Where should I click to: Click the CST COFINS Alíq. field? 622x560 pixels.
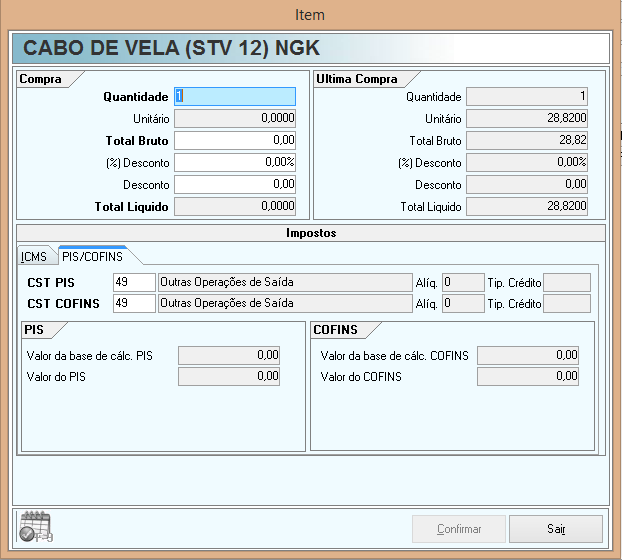click(x=463, y=303)
